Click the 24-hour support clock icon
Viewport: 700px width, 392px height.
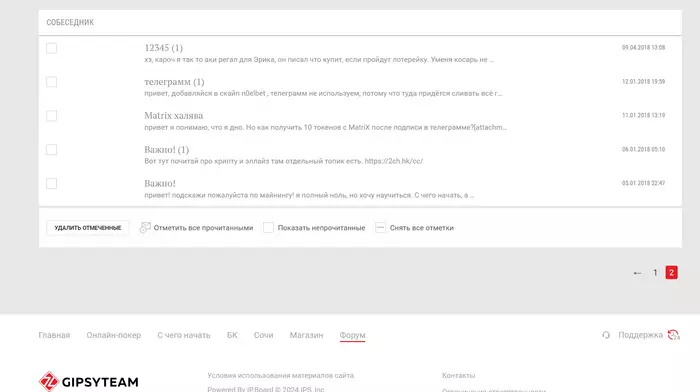[673, 335]
